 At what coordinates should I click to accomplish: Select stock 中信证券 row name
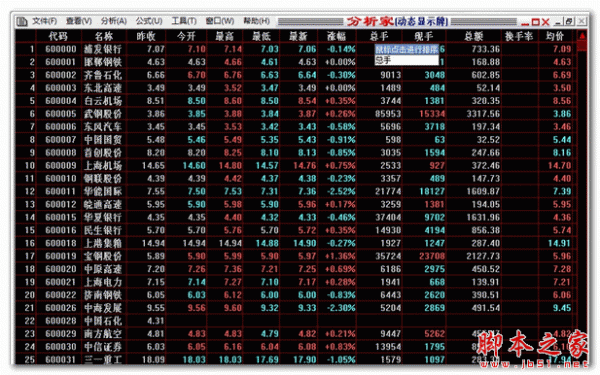tap(103, 347)
